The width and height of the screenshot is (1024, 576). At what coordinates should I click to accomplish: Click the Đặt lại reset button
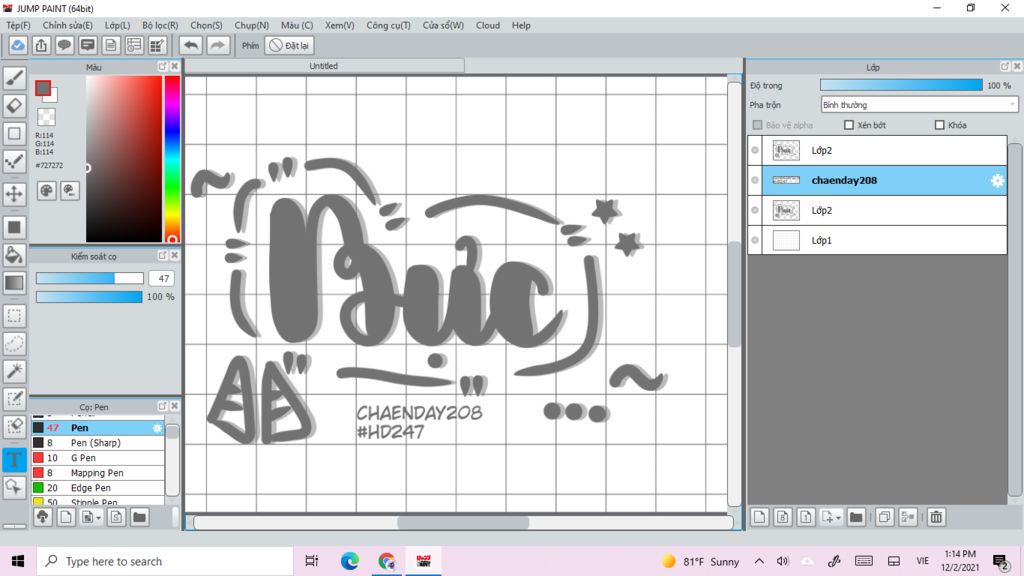[289, 46]
